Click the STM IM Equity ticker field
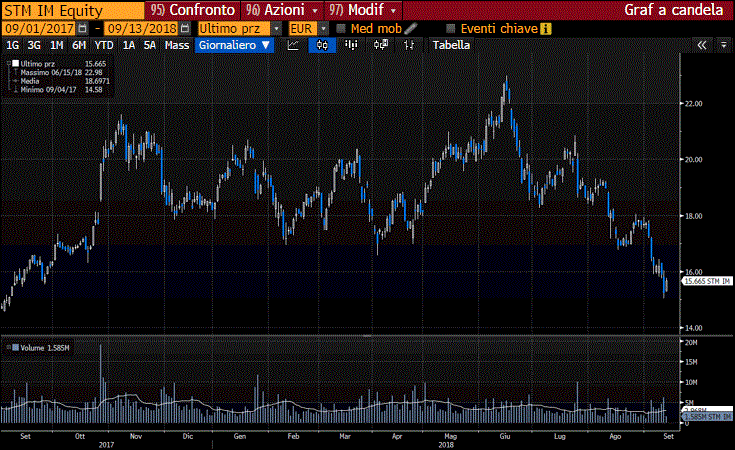 (73, 10)
